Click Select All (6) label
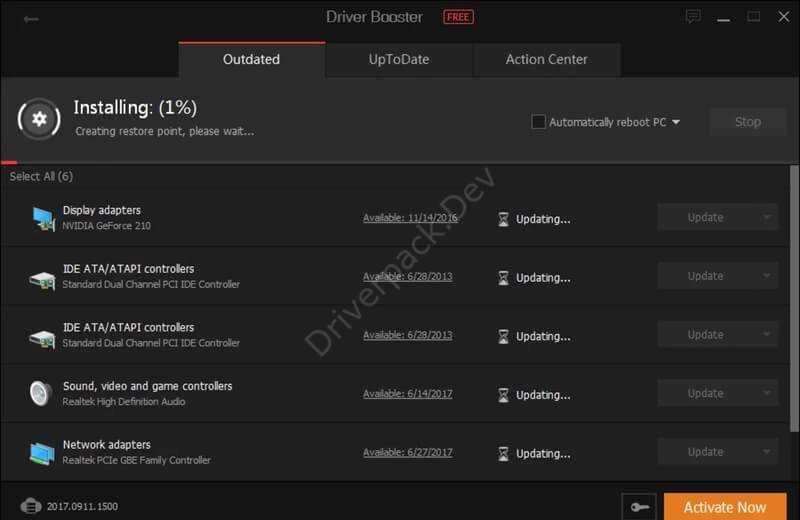Viewport: 800px width, 520px height. pos(41,177)
